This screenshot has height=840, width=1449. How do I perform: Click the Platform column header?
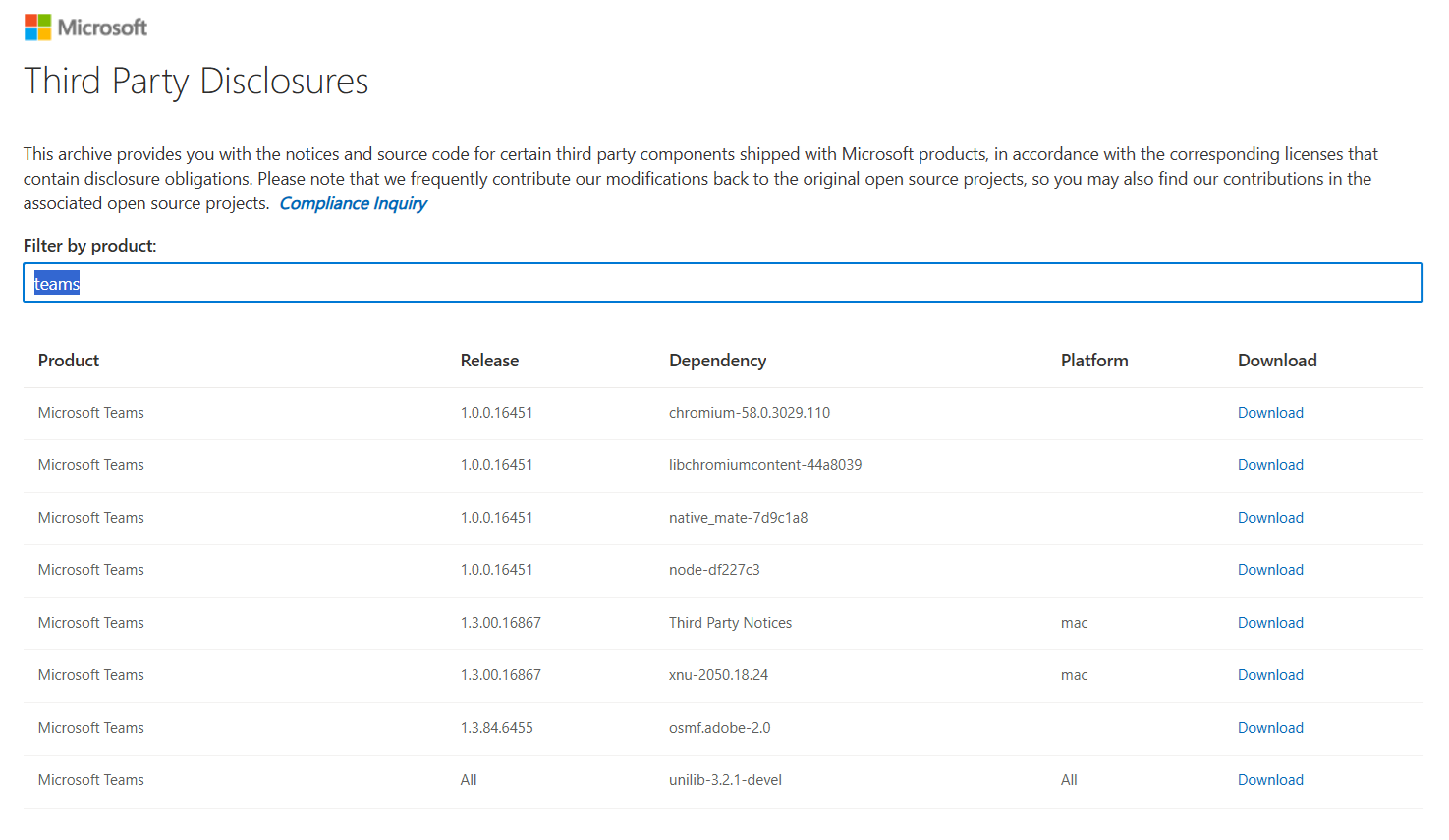point(1094,361)
